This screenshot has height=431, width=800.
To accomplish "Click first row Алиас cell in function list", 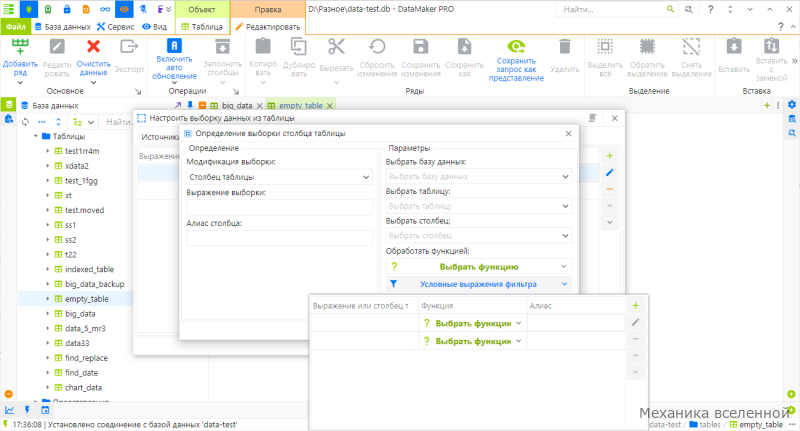I will coord(576,323).
